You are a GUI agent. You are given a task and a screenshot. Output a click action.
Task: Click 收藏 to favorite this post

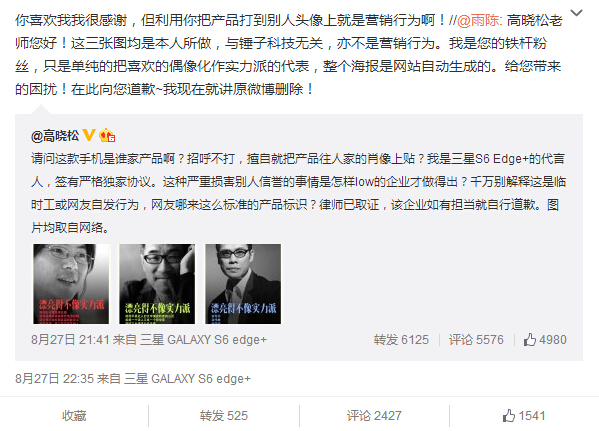pos(74,416)
